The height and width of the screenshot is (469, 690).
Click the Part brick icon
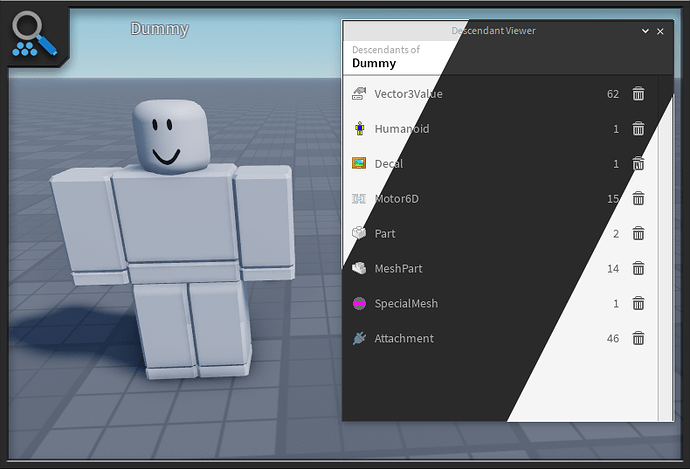pyautogui.click(x=359, y=233)
